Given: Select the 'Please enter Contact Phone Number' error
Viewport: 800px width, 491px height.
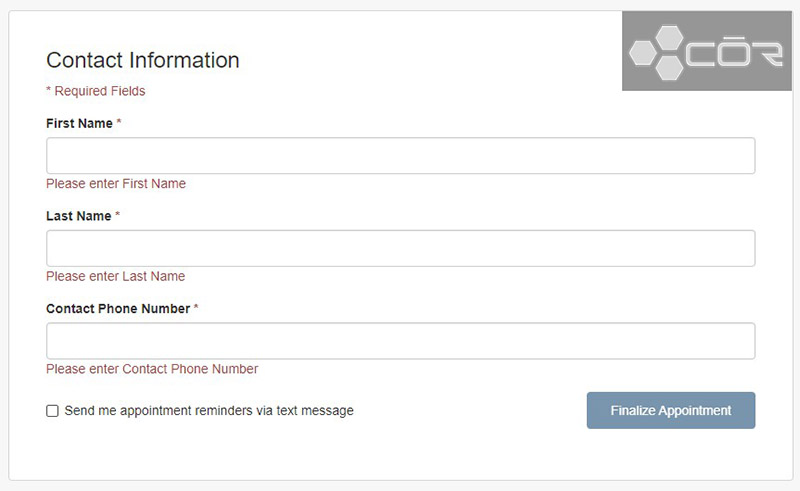Looking at the screenshot, I should coord(152,369).
